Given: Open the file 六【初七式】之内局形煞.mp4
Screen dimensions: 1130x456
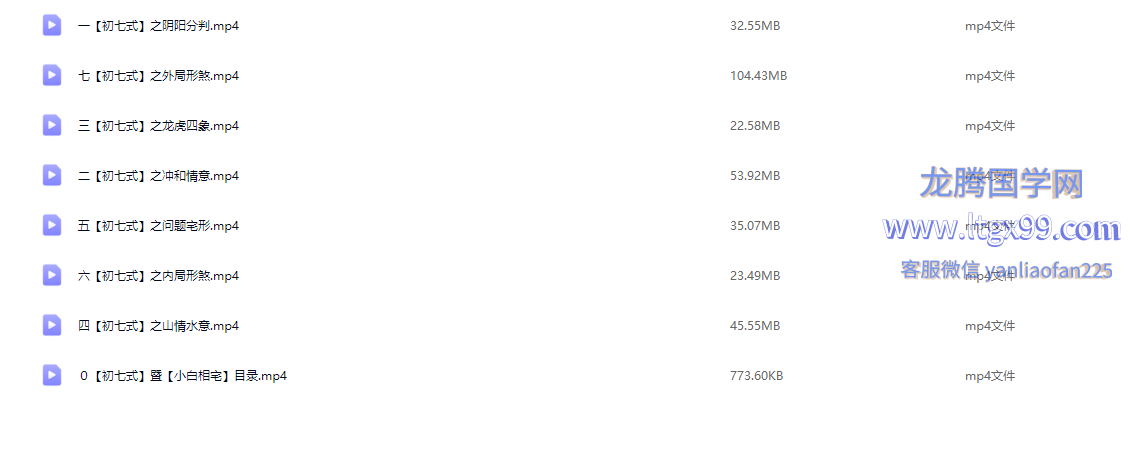Looking at the screenshot, I should 158,276.
